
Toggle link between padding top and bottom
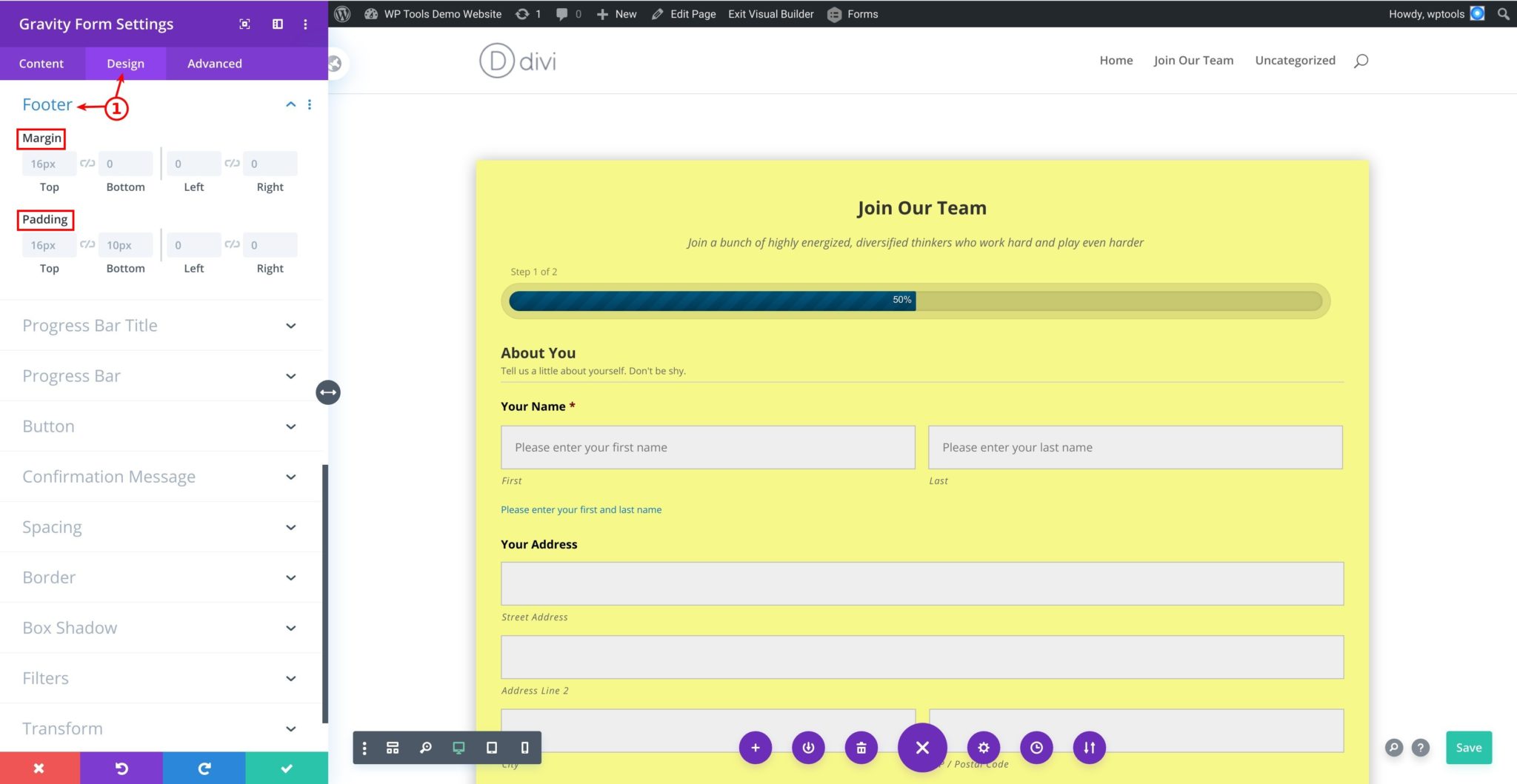click(x=87, y=244)
